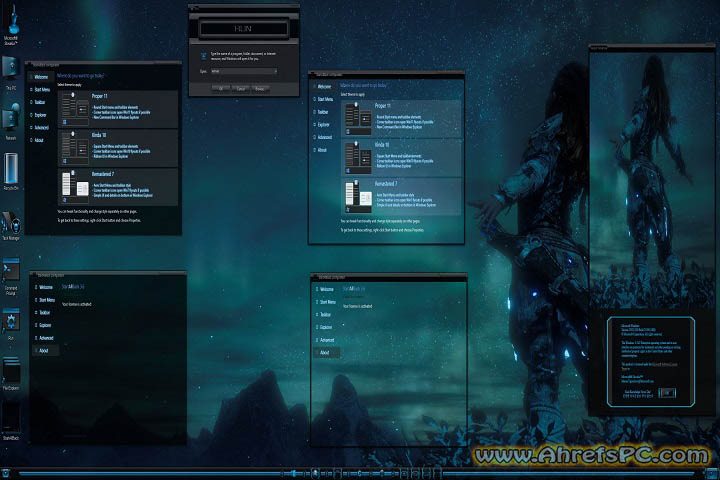Open Explorer tab in translucent About window

[x=326, y=328]
